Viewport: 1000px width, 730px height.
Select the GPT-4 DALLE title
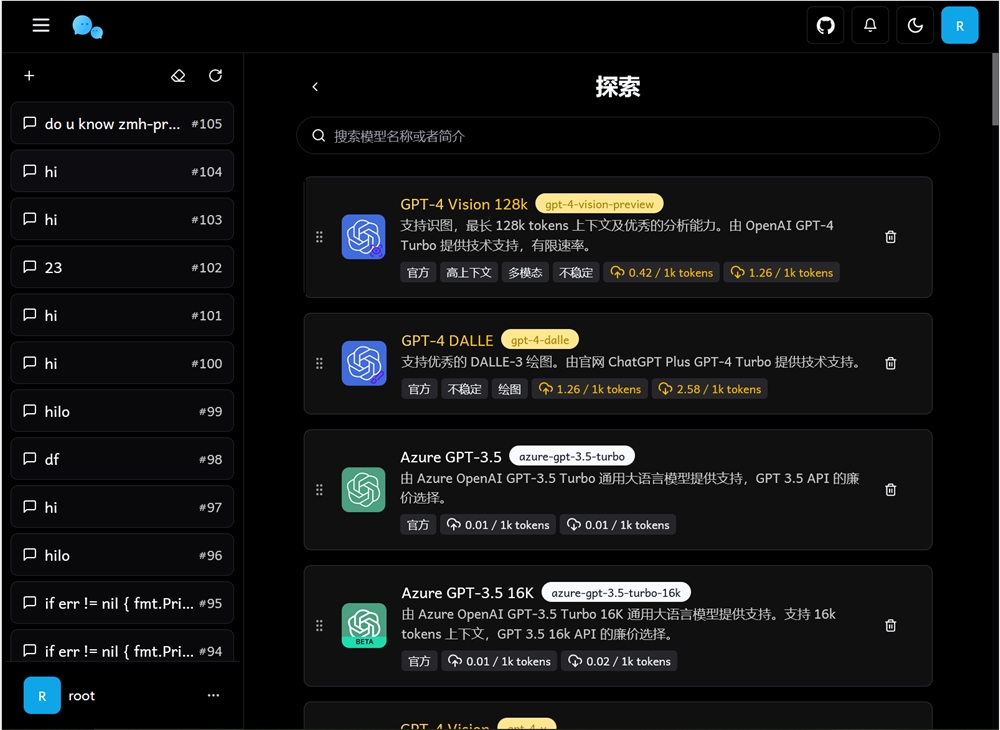(x=447, y=340)
